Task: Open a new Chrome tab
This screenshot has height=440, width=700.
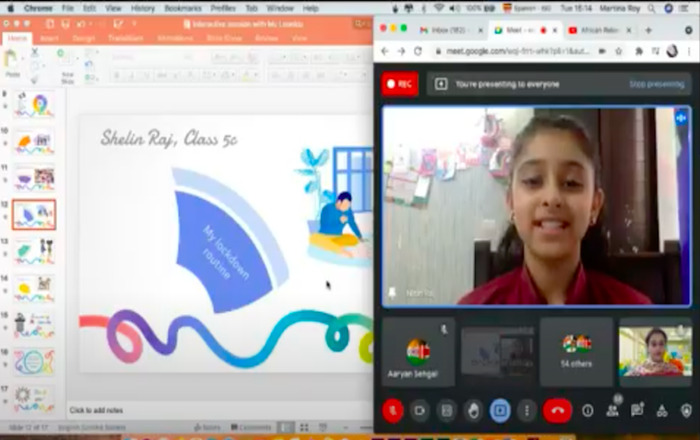Action: (x=649, y=30)
